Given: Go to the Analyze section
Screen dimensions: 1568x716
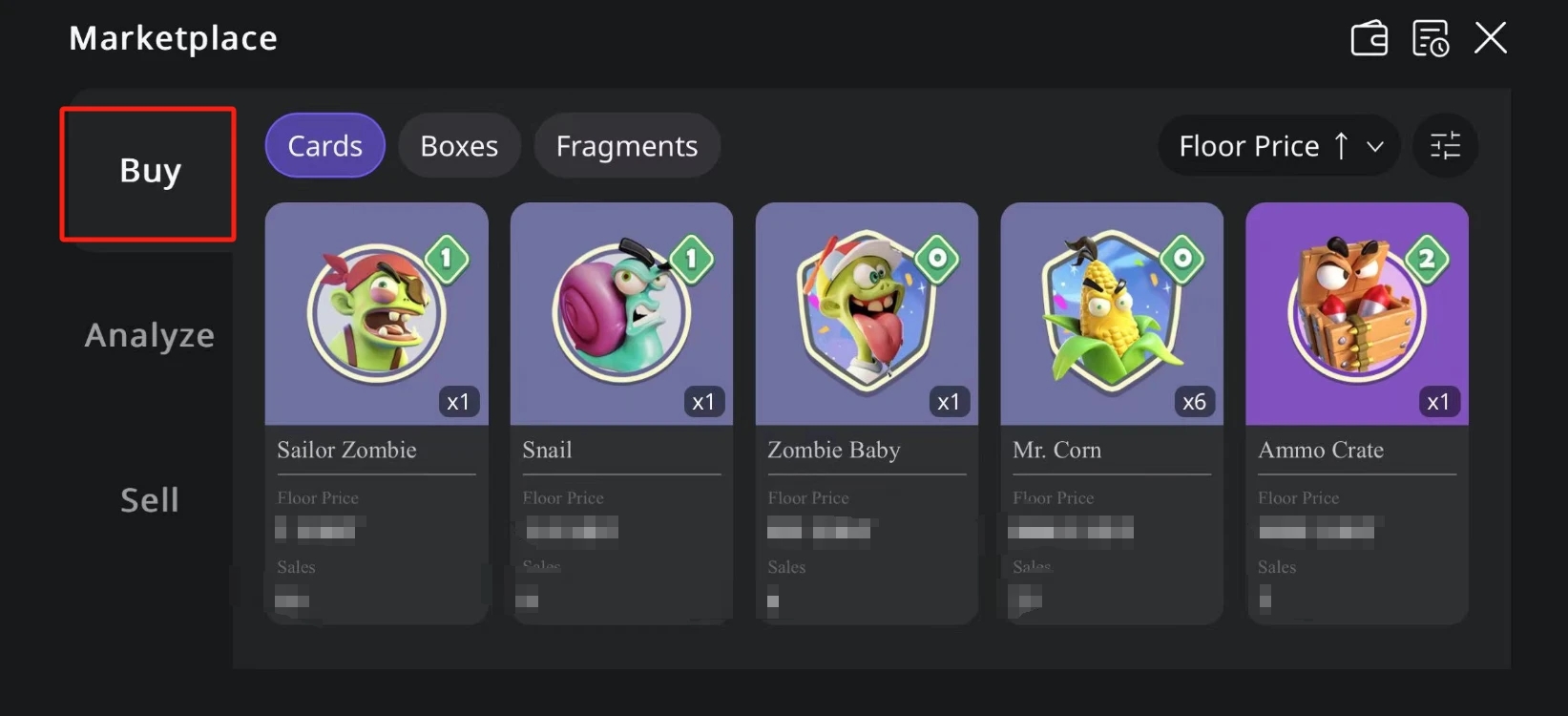Looking at the screenshot, I should click(x=150, y=335).
